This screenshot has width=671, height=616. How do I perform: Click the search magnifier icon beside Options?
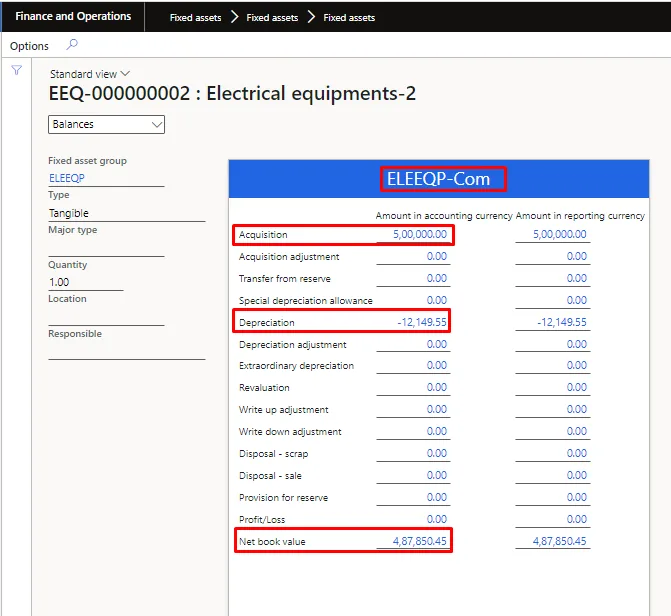click(x=72, y=44)
